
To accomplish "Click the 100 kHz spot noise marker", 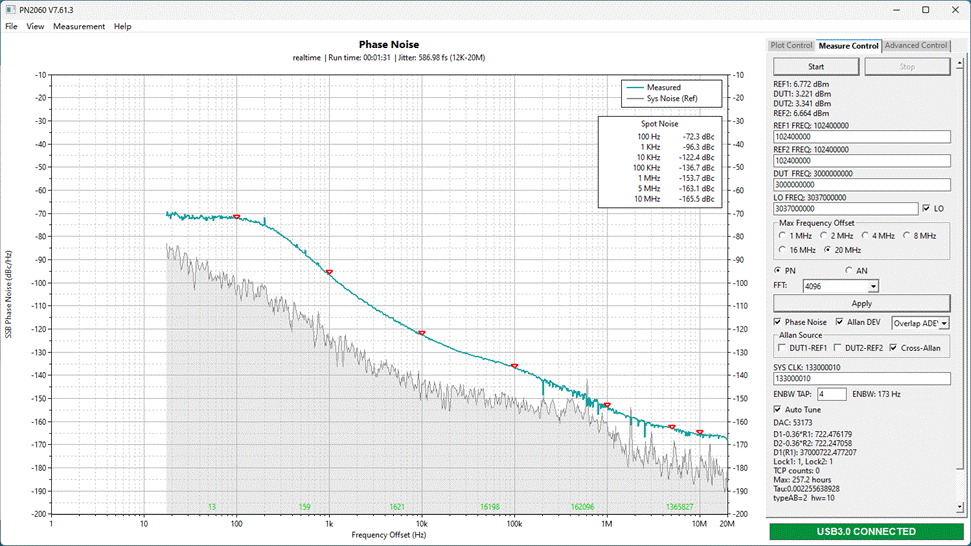I will (x=514, y=366).
